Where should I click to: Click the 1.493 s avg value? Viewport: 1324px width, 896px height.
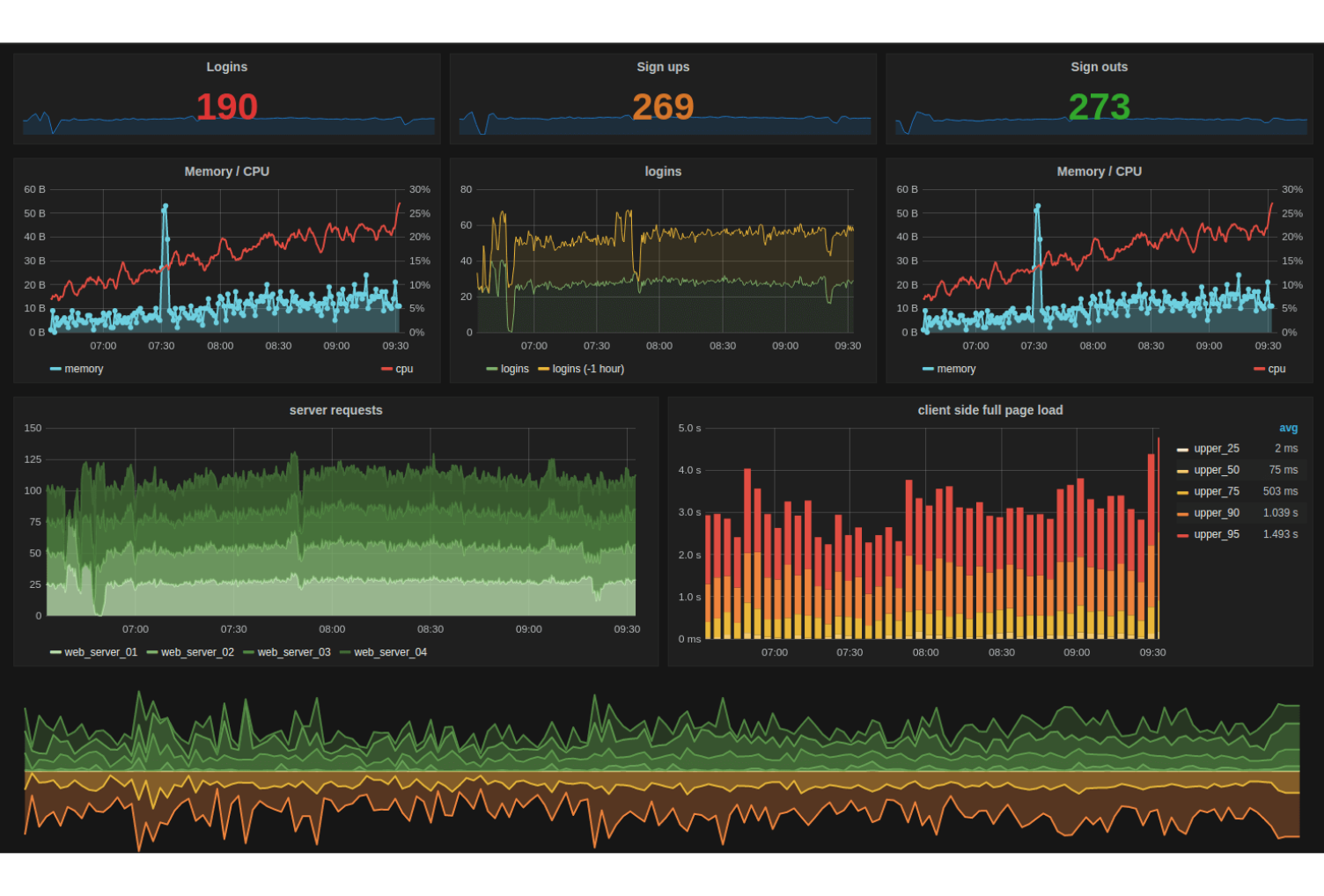click(1281, 534)
